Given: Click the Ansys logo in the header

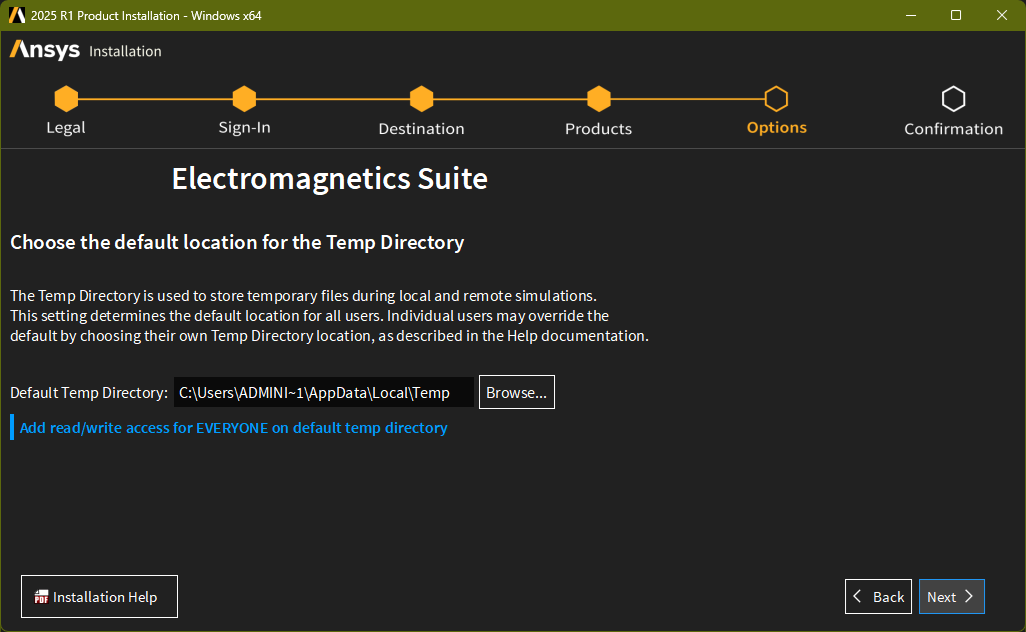Looking at the screenshot, I should tap(45, 50).
